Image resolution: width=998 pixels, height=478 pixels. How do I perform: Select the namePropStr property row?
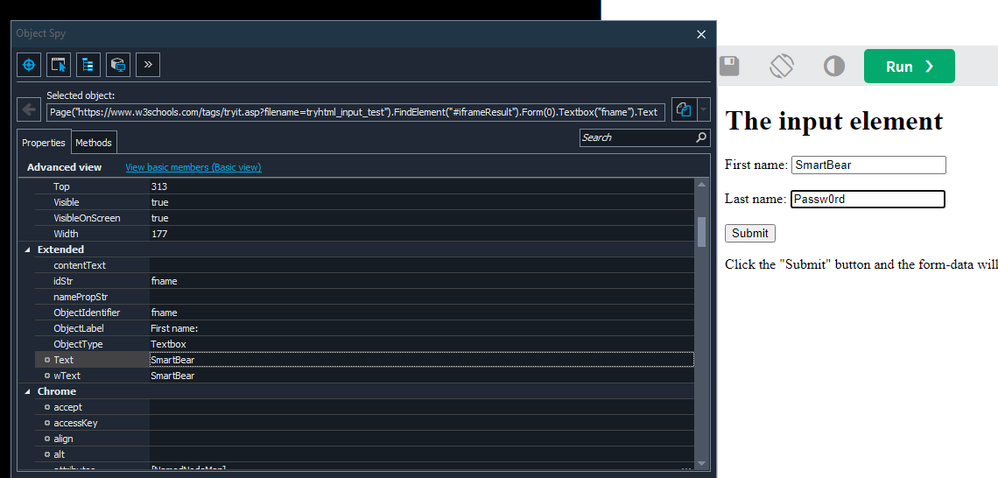point(364,297)
